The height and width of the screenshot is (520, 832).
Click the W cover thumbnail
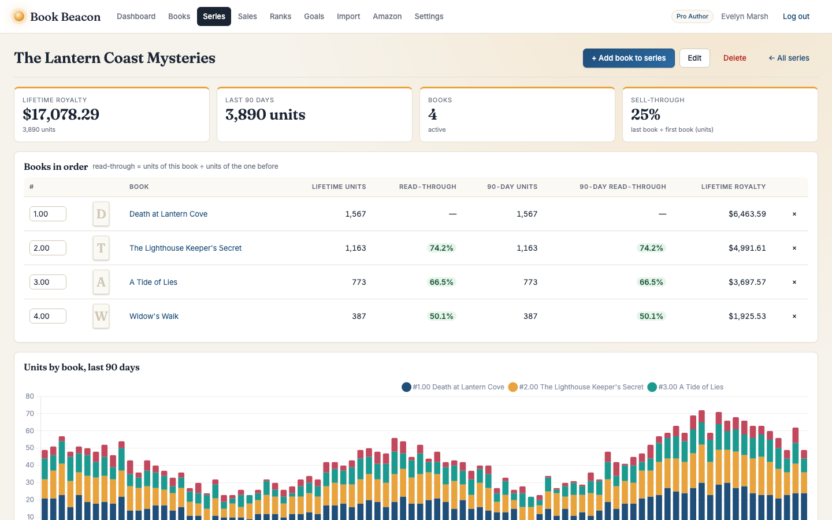pos(101,316)
